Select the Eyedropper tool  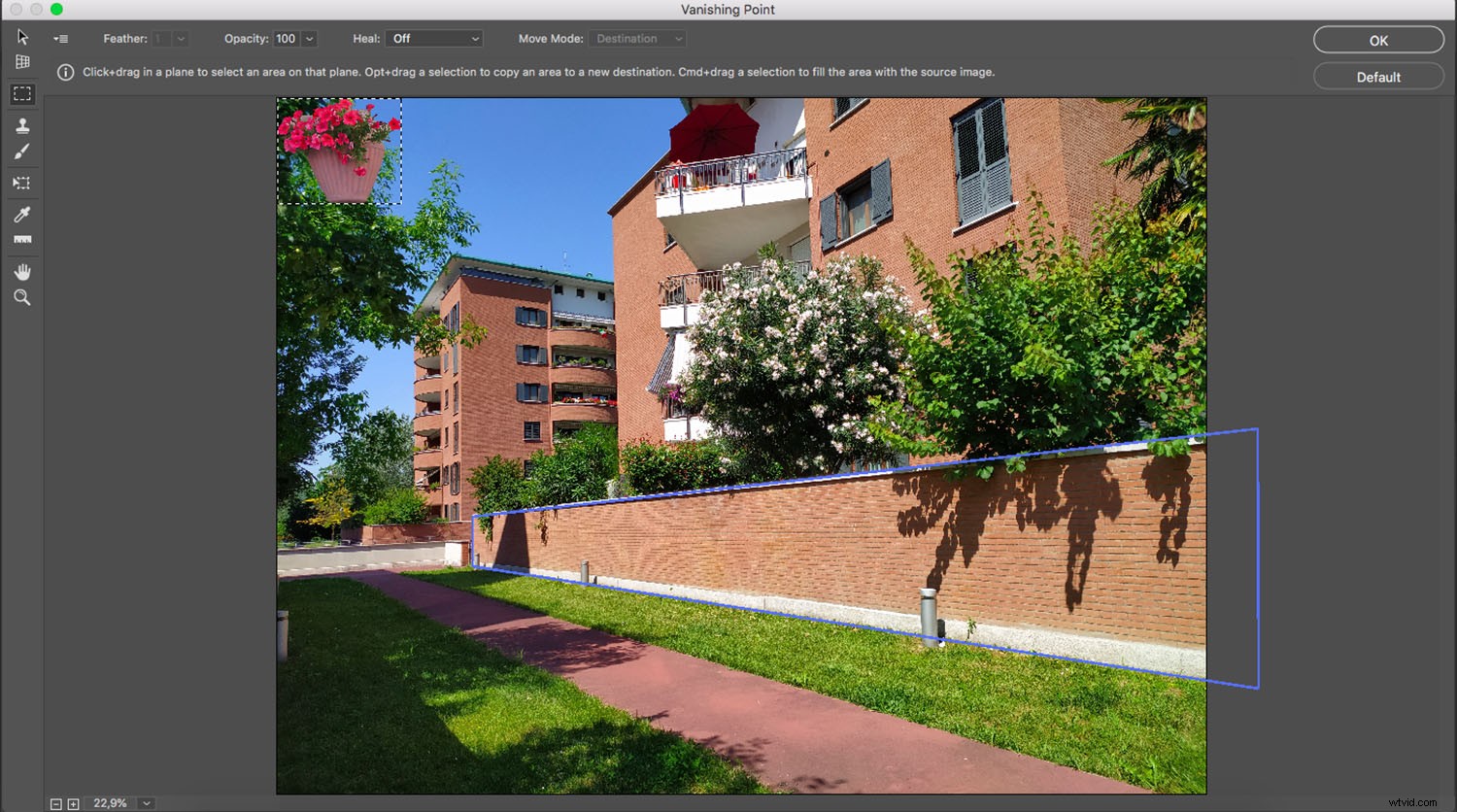(x=22, y=214)
